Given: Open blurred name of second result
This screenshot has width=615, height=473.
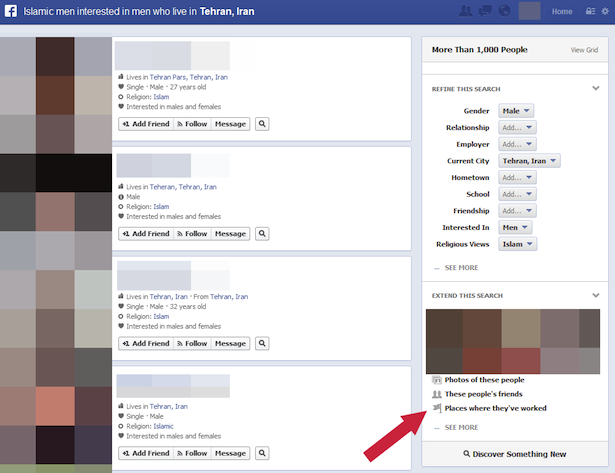Looking at the screenshot, I should 173,165.
